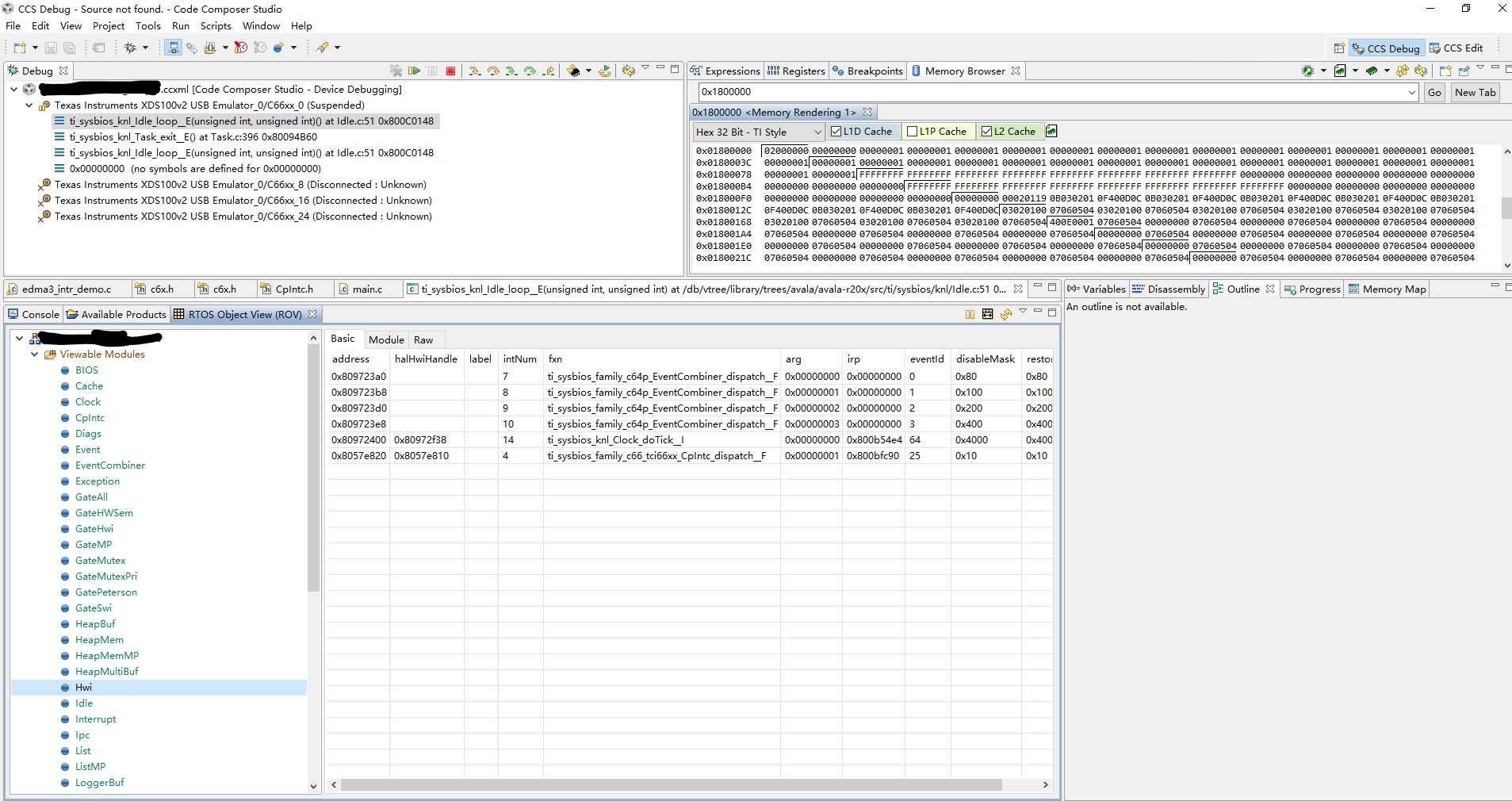Open the New Breakpoint dropdown arrow

coord(293,48)
